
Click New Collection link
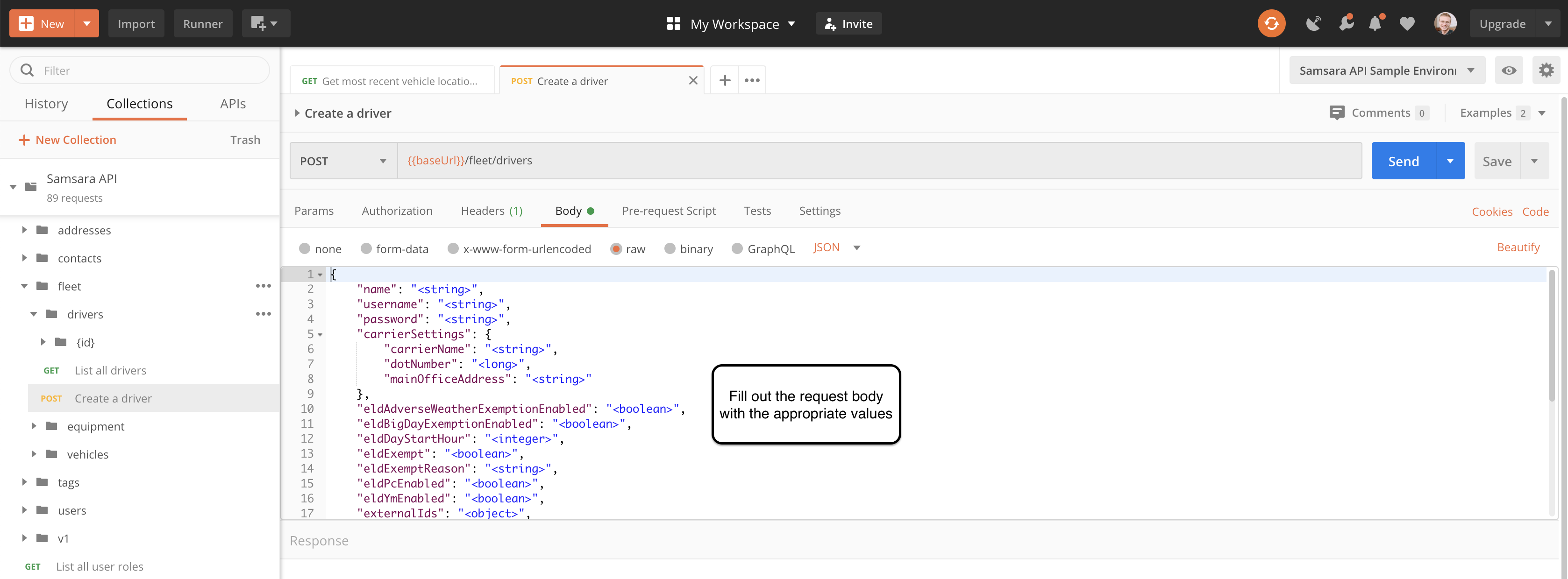click(x=68, y=140)
